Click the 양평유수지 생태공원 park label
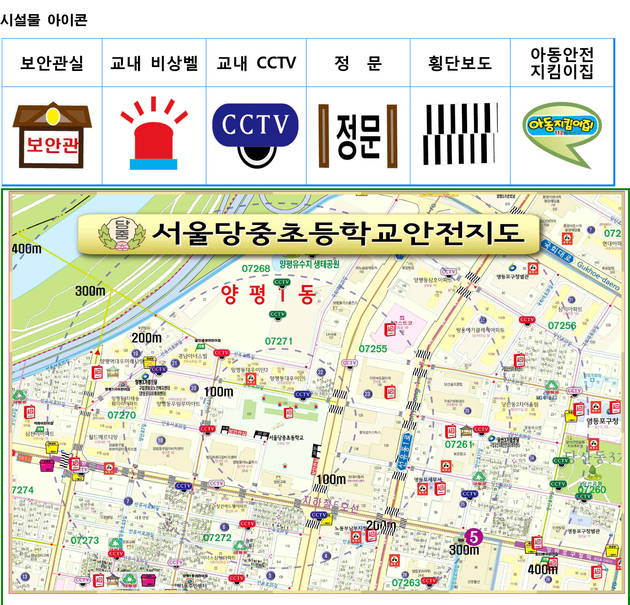The image size is (630, 605). point(309,264)
